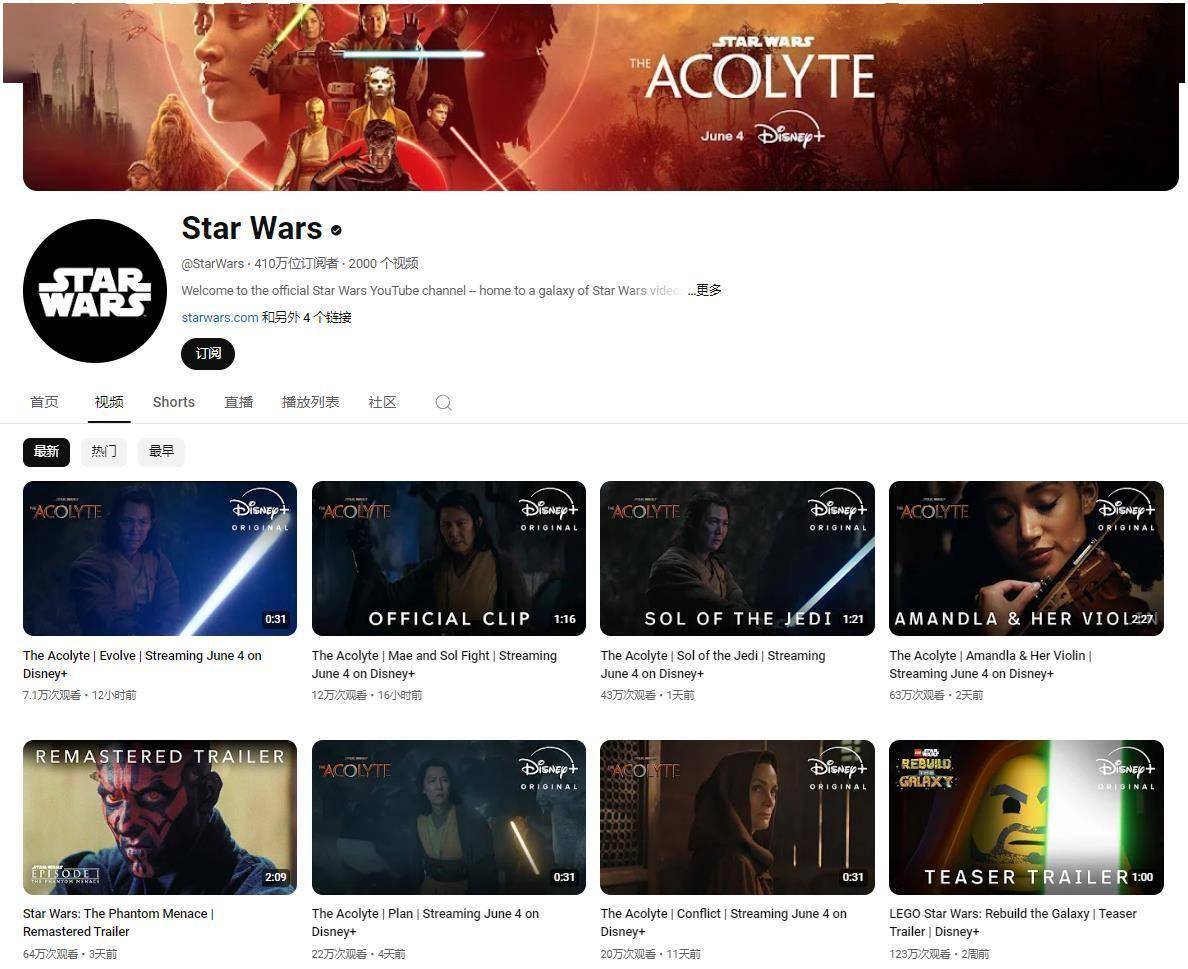This screenshot has width=1188, height=969.
Task: Click the verified badge next to Star Wars
Action: (336, 230)
